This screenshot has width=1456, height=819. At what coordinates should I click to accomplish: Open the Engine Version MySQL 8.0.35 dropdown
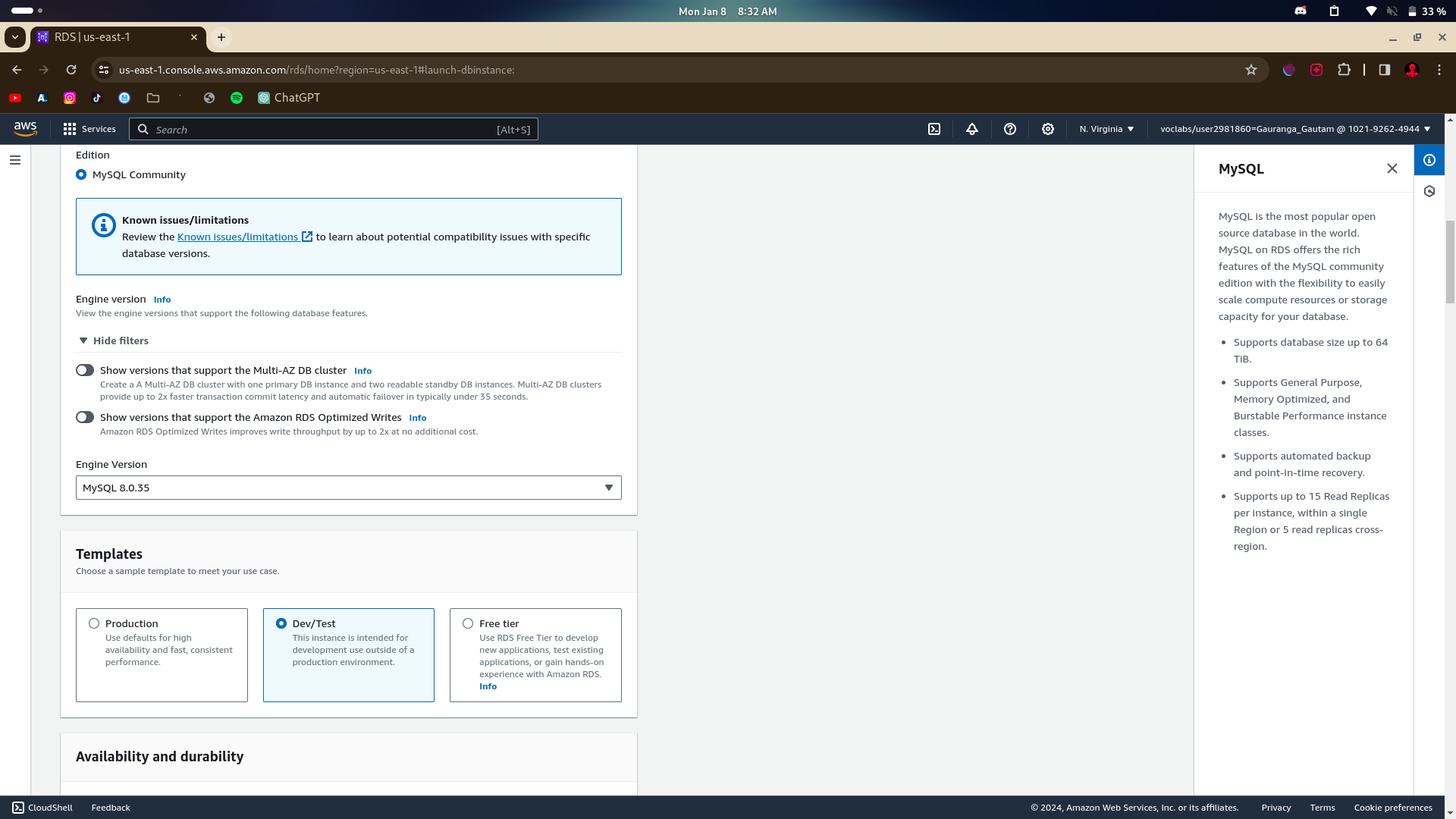pos(348,488)
